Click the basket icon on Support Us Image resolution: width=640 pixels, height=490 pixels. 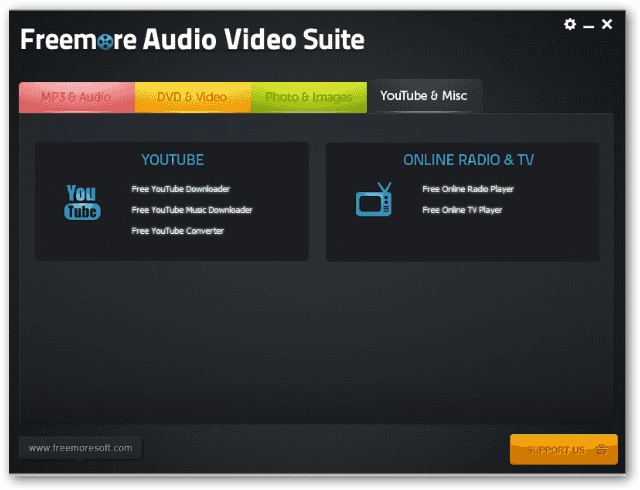[x=602, y=450]
